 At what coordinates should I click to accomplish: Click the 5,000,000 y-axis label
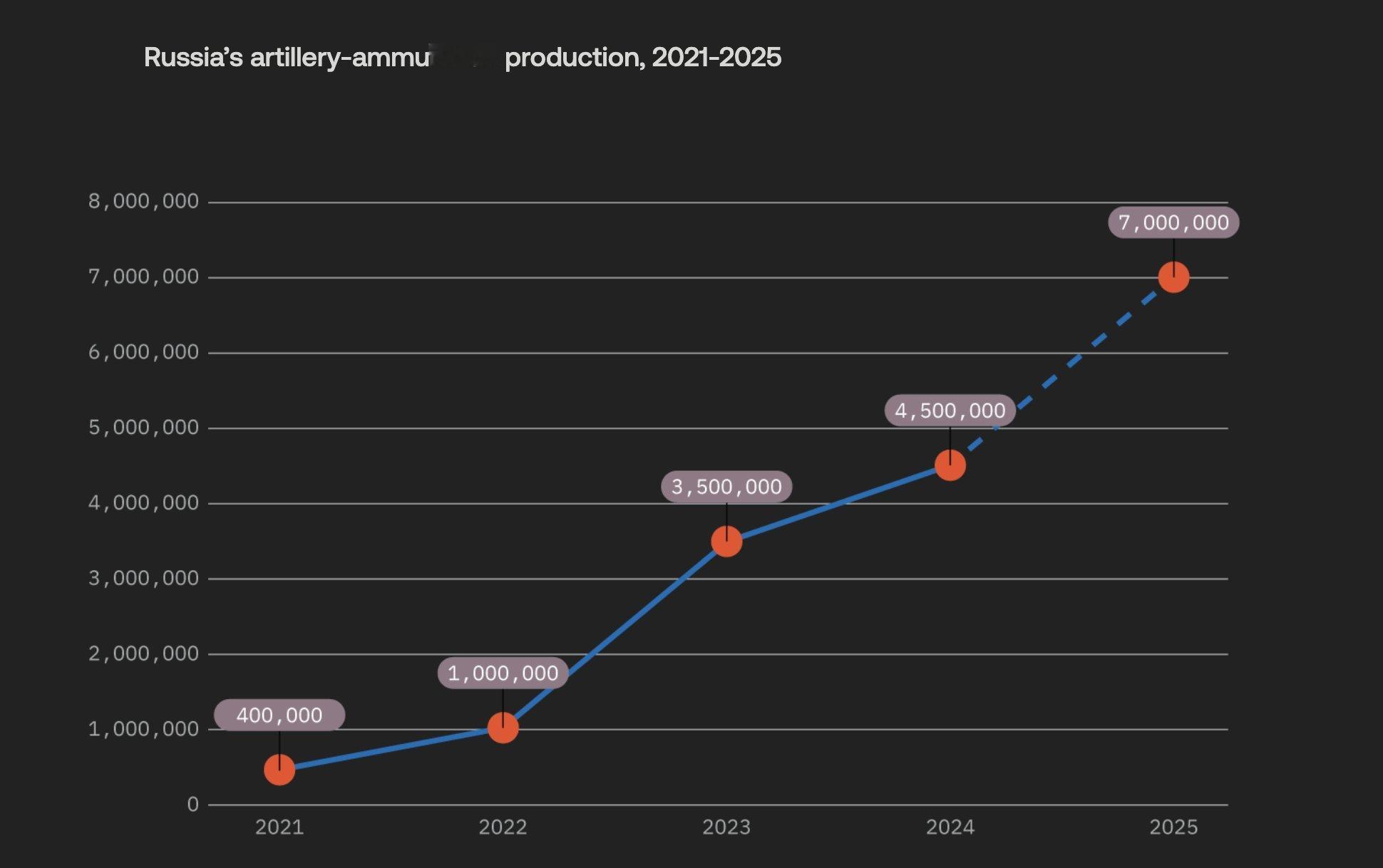[x=143, y=428]
